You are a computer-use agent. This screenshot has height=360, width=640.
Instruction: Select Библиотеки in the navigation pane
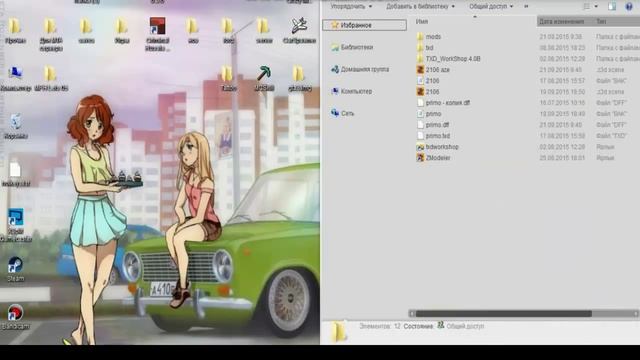click(x=352, y=47)
